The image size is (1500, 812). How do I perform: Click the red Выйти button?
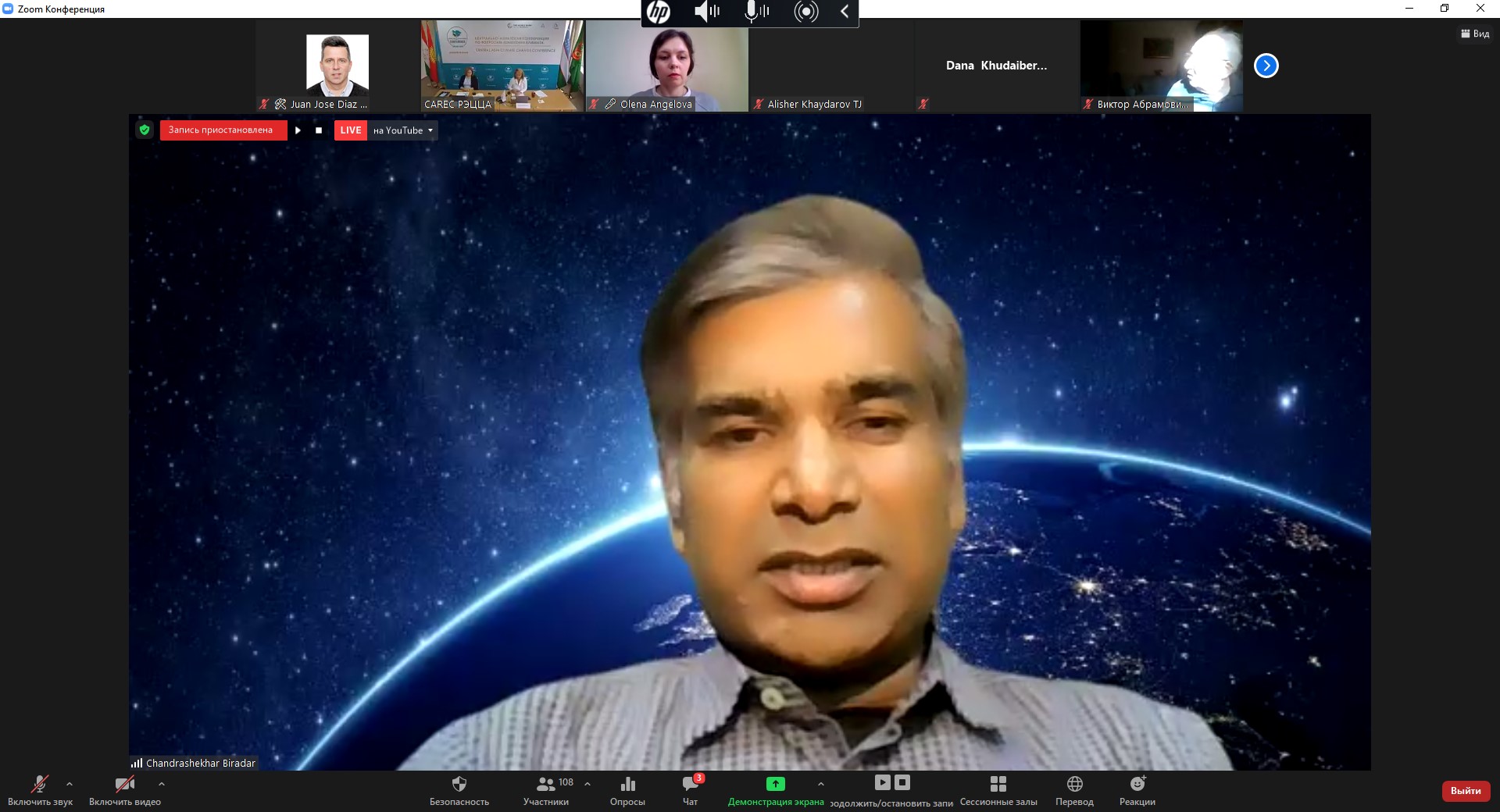[x=1466, y=791]
